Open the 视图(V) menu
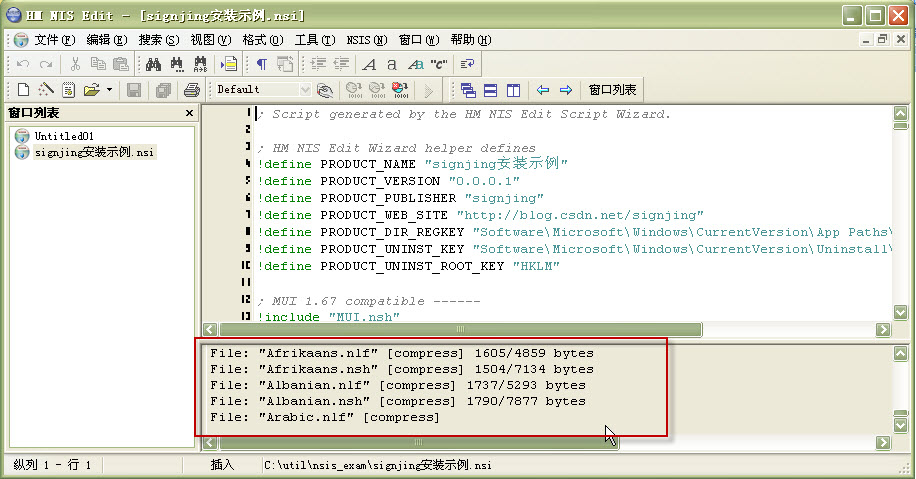Image resolution: width=916 pixels, height=479 pixels. pos(210,40)
